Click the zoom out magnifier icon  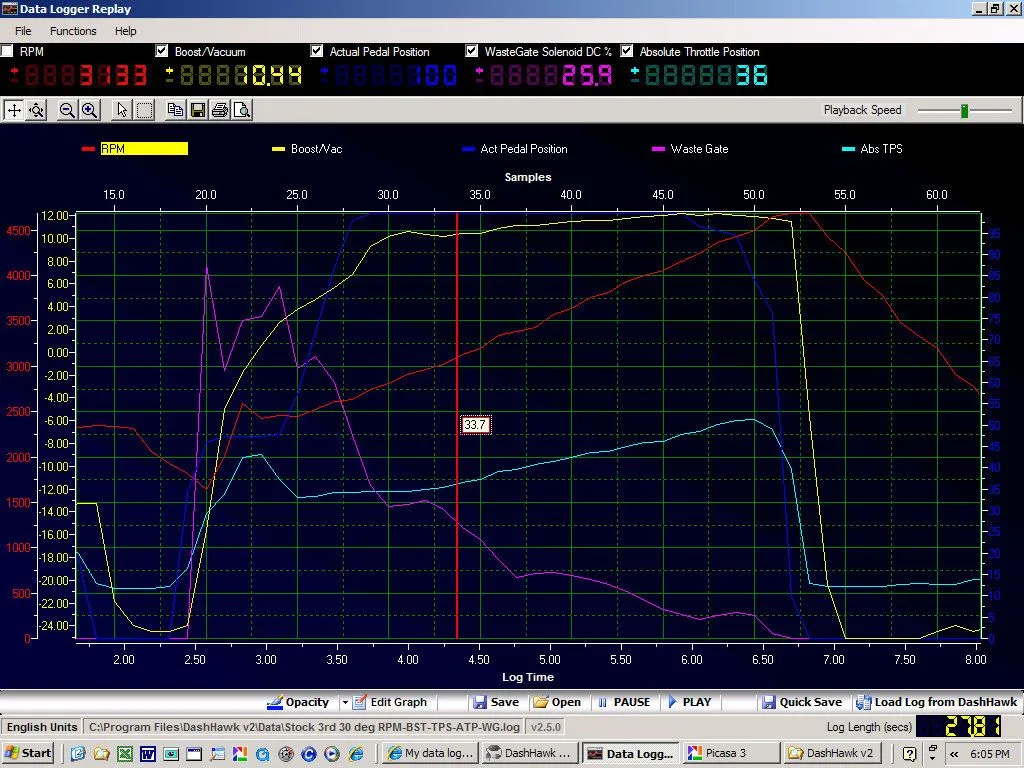67,110
